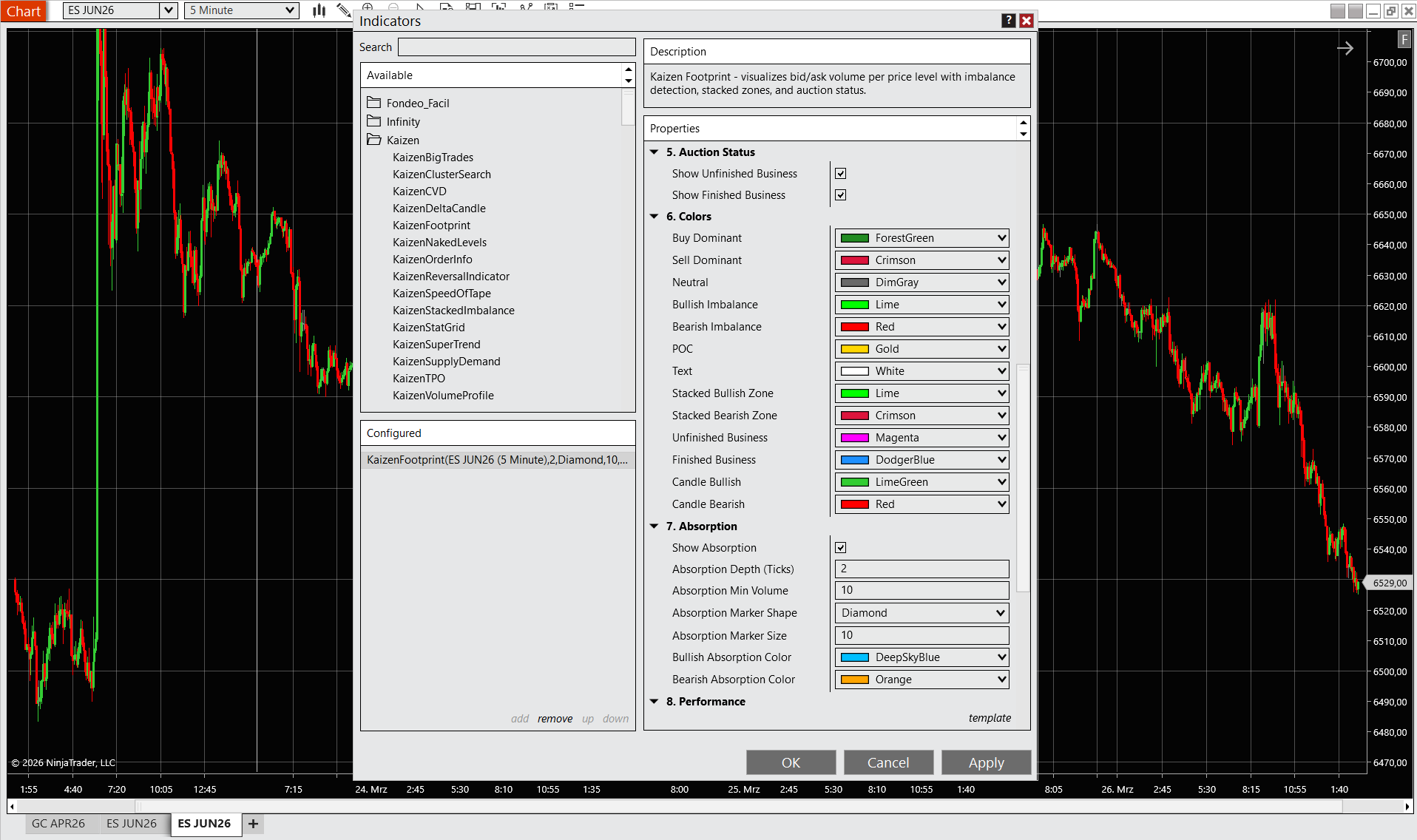Select the drawing tools pencil icon
Viewport: 1417px width, 840px height.
pyautogui.click(x=343, y=10)
